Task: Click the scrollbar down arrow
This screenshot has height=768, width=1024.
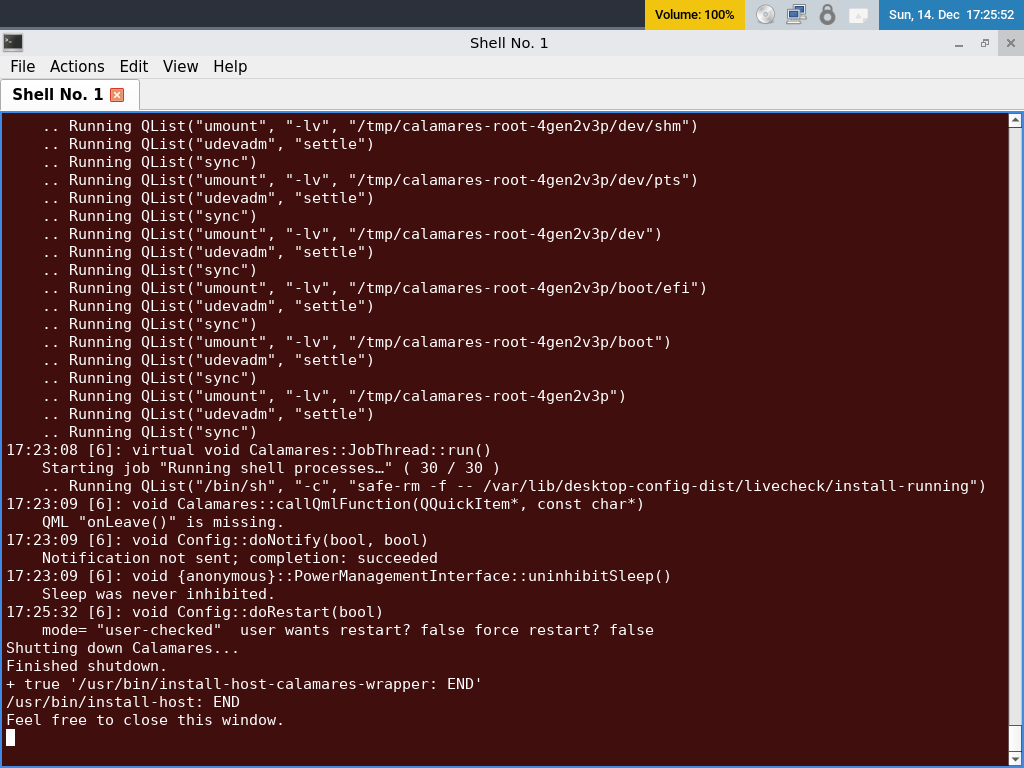Action: click(x=1015, y=758)
